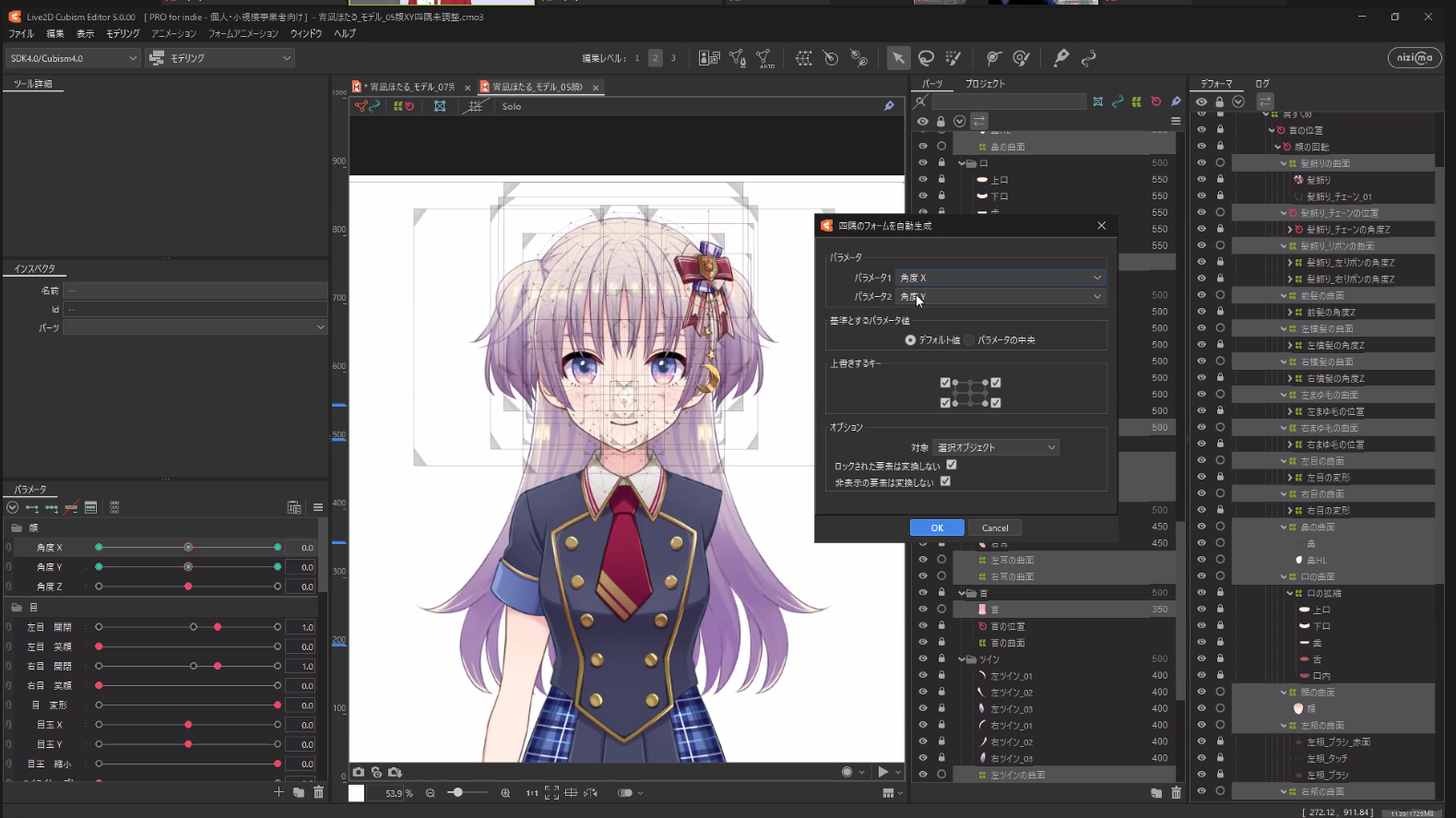
Task: Switch to the ログ tab
Action: [x=1262, y=84]
